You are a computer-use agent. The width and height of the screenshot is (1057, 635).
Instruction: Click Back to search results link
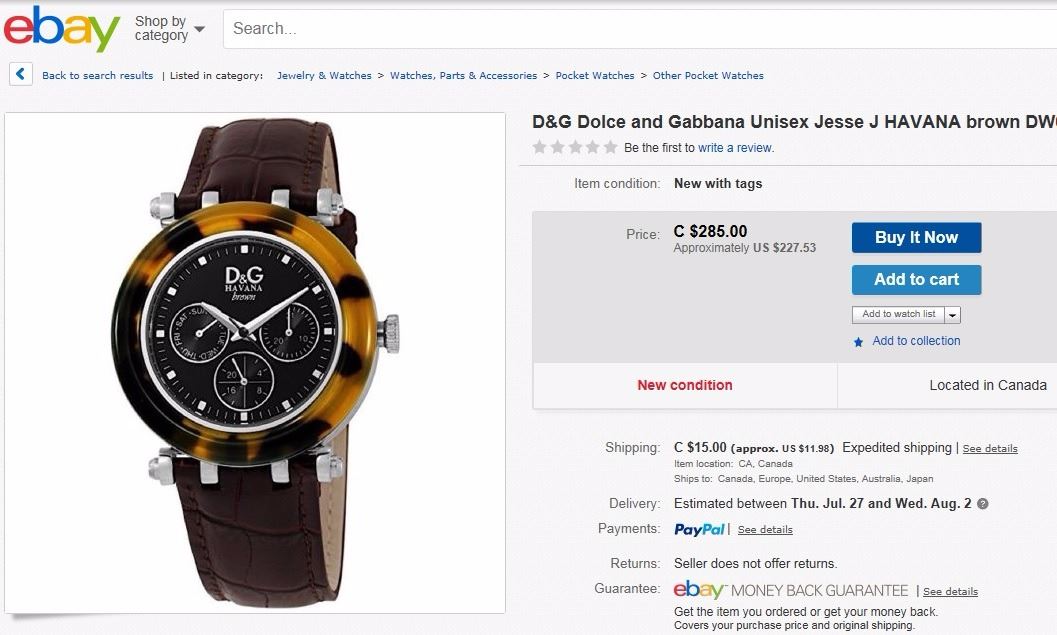98,76
